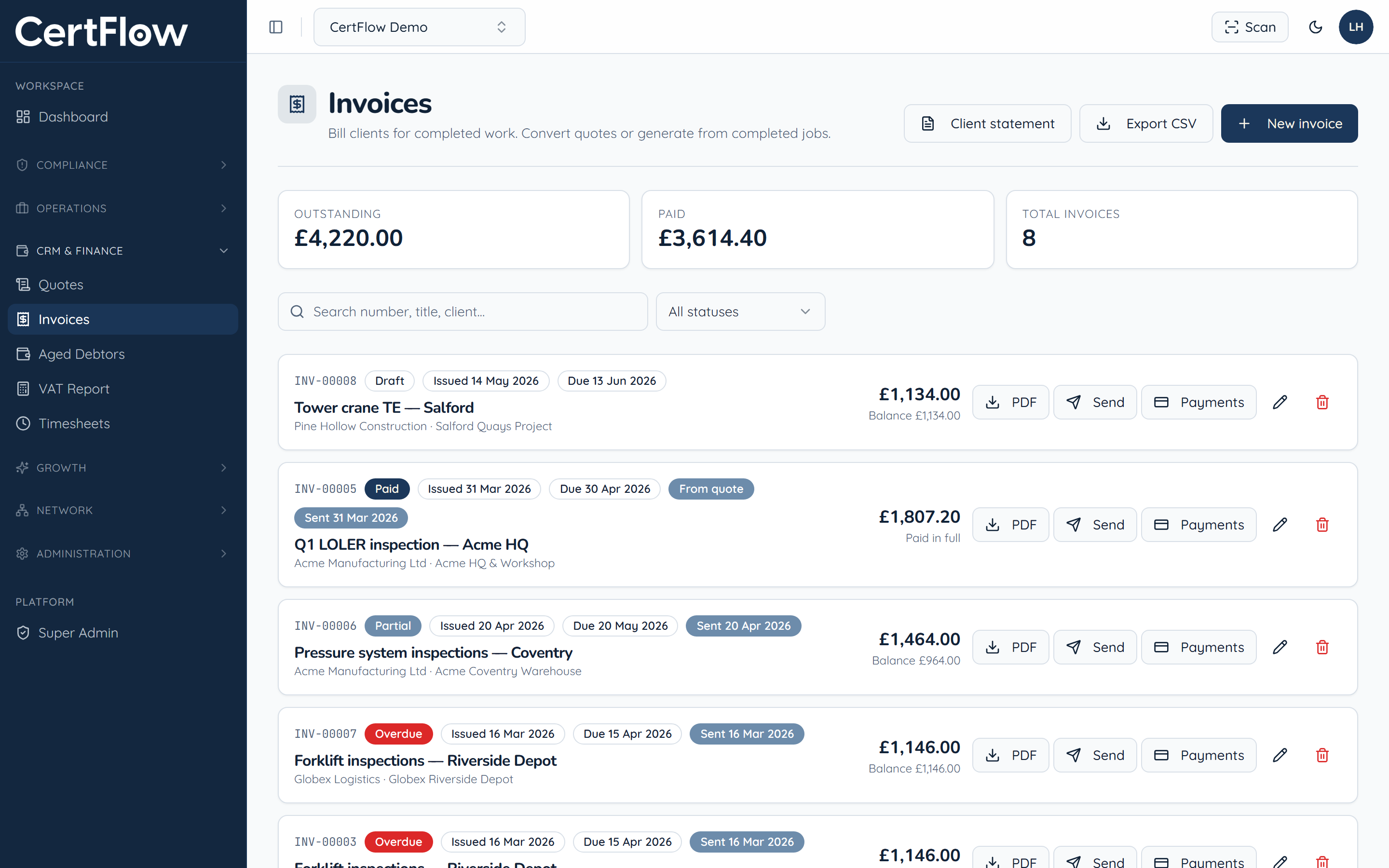
Task: Delete invoice INV-00008 trash icon
Action: (1322, 402)
